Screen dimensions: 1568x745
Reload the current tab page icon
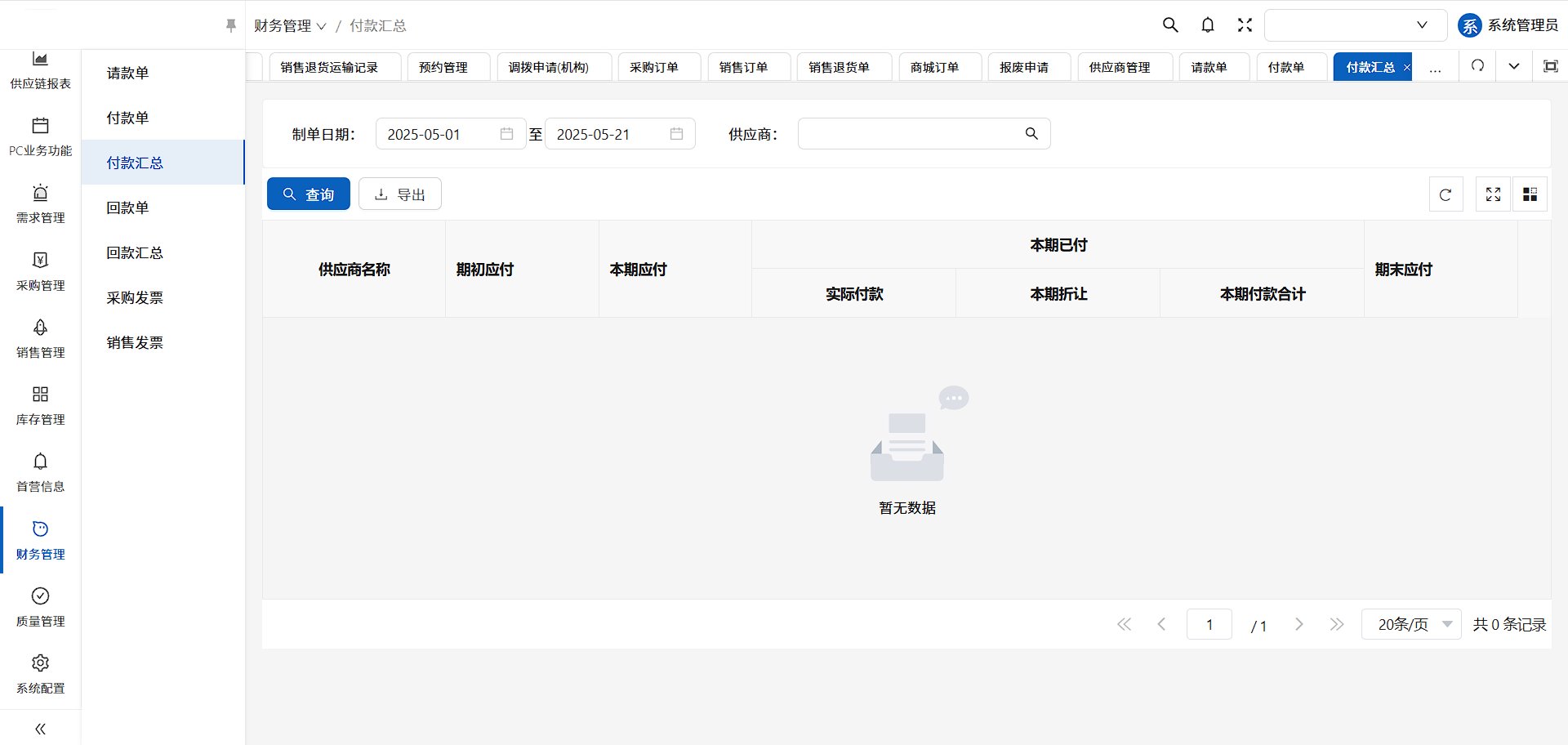(x=1477, y=66)
